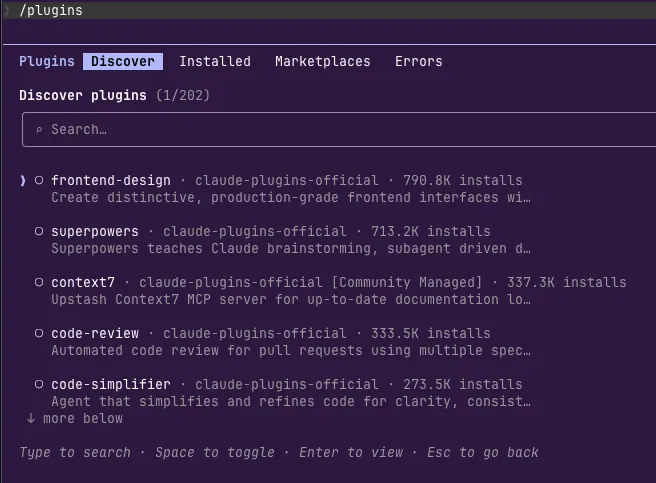
Task: Click the 'Space to toggle' hint
Action: (215, 452)
